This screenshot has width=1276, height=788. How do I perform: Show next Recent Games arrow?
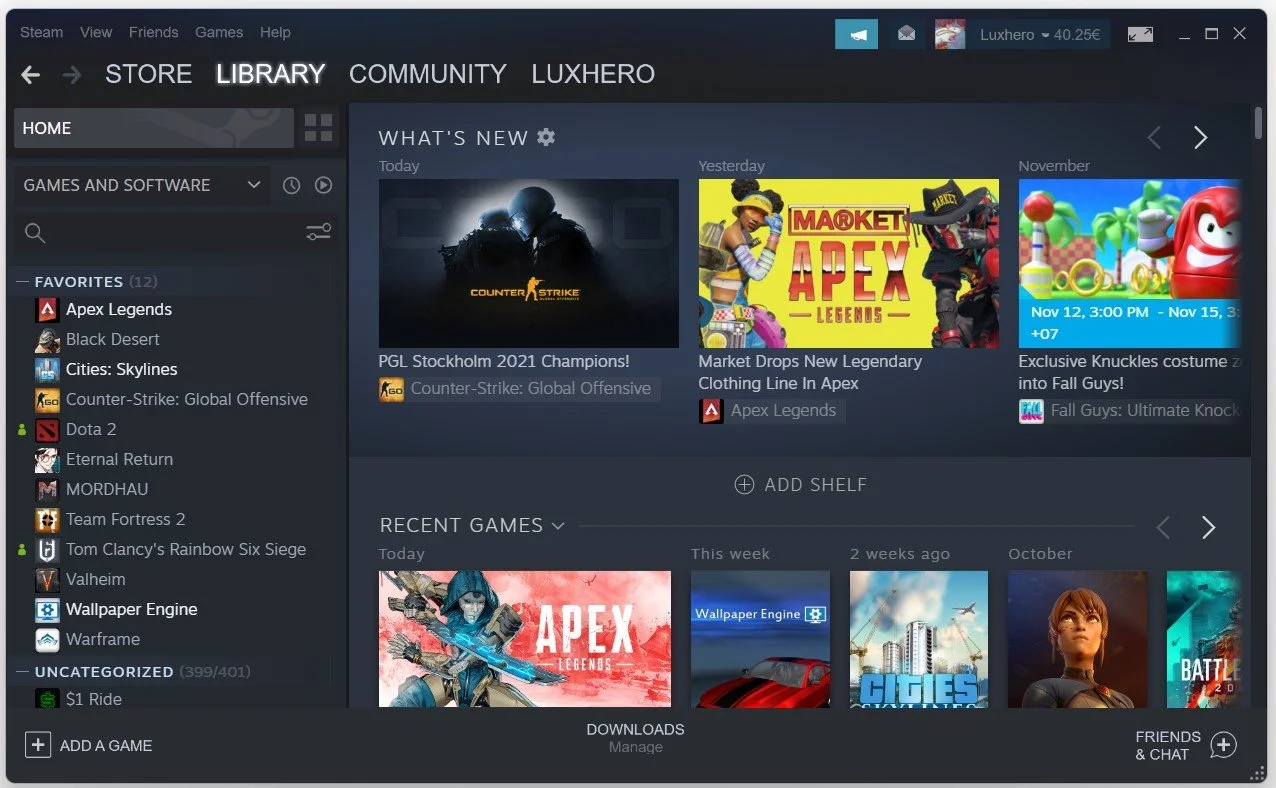pos(1208,527)
